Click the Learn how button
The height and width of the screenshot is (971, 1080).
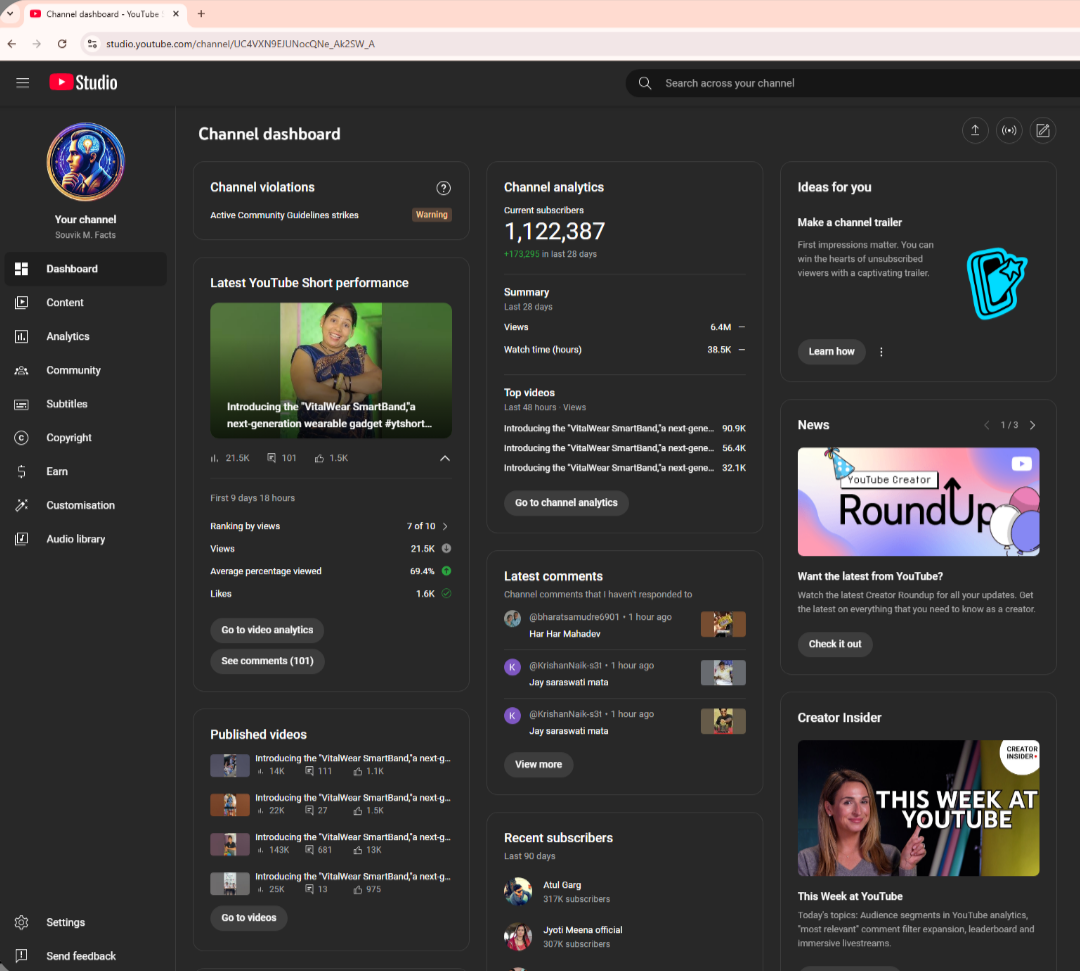[x=831, y=351]
